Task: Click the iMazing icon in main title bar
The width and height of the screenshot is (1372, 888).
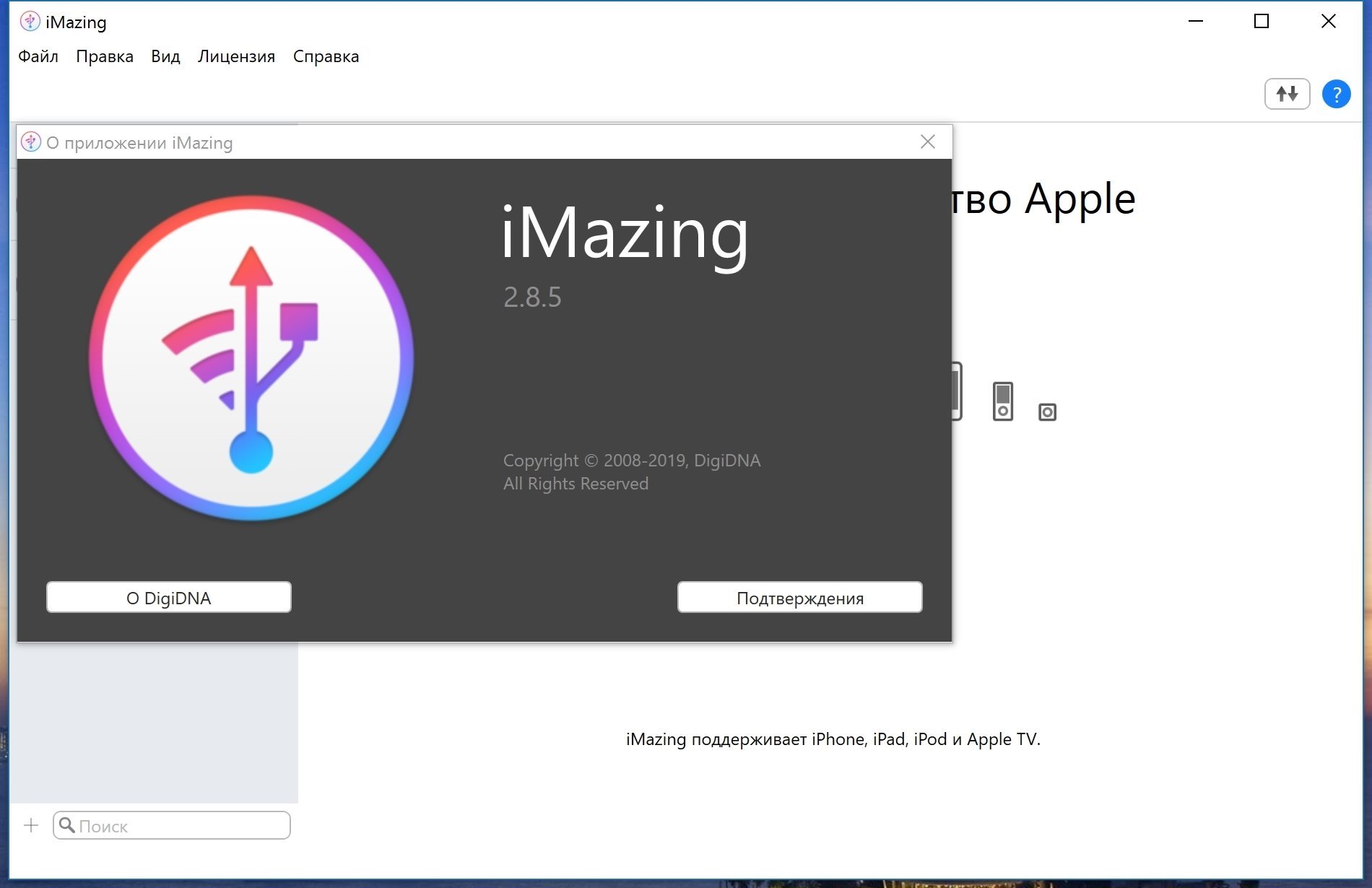Action: [30, 22]
